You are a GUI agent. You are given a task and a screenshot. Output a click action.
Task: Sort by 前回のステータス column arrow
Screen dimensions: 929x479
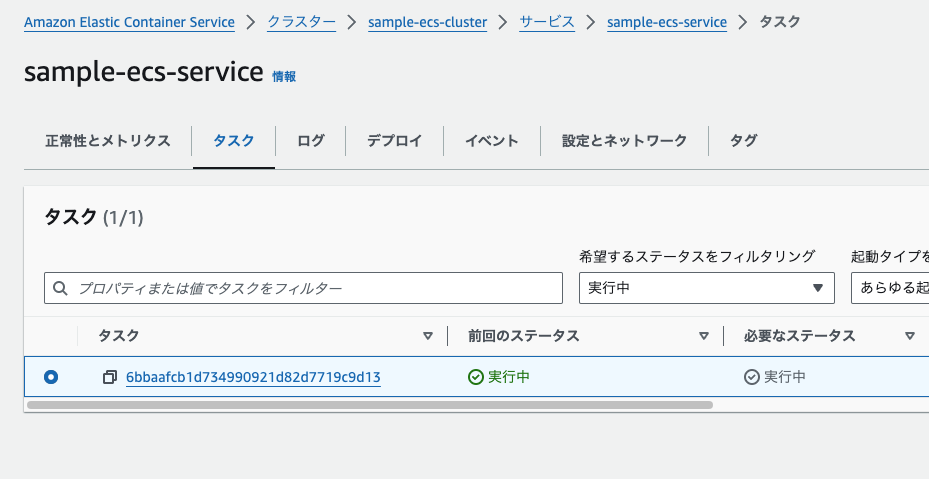(704, 336)
